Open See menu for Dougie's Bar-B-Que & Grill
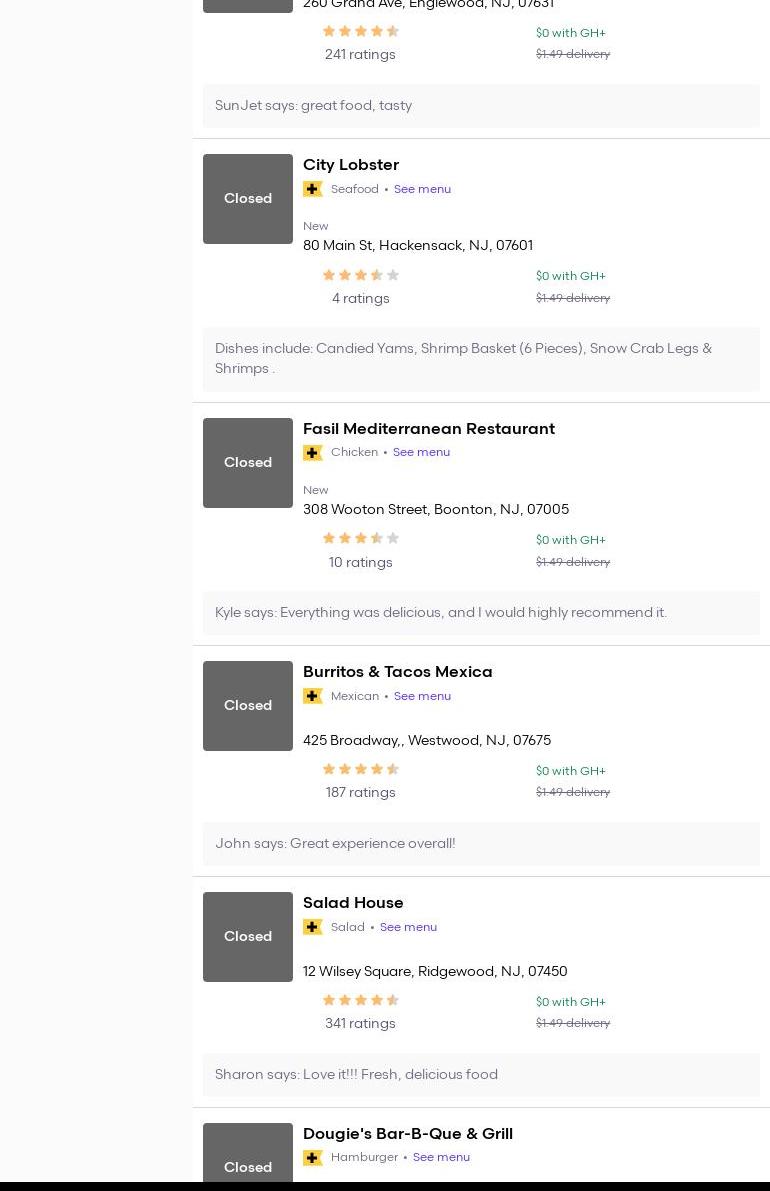Image resolution: width=770 pixels, height=1191 pixels. (x=441, y=1157)
